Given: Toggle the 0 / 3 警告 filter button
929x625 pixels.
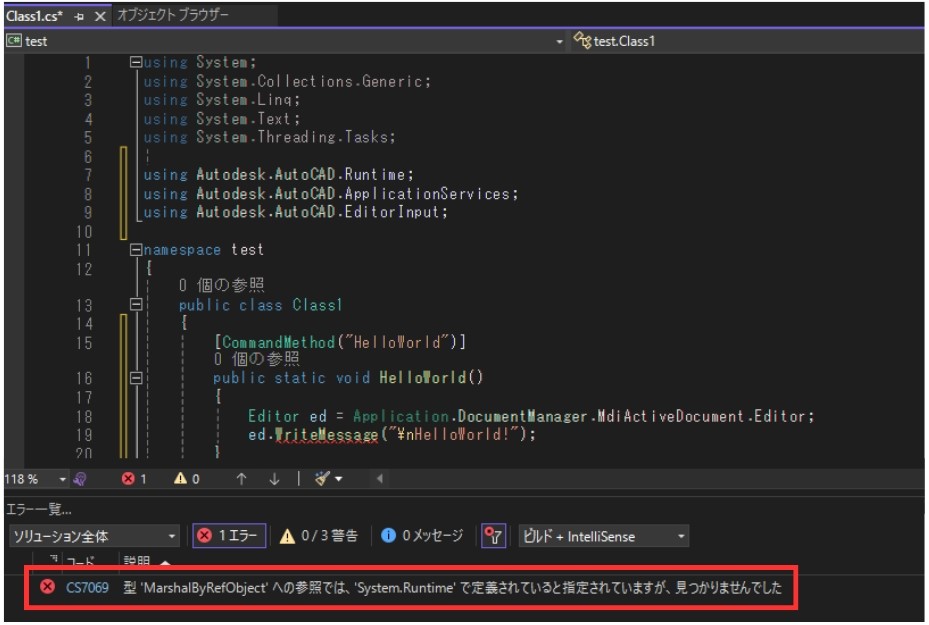Looking at the screenshot, I should coord(319,536).
